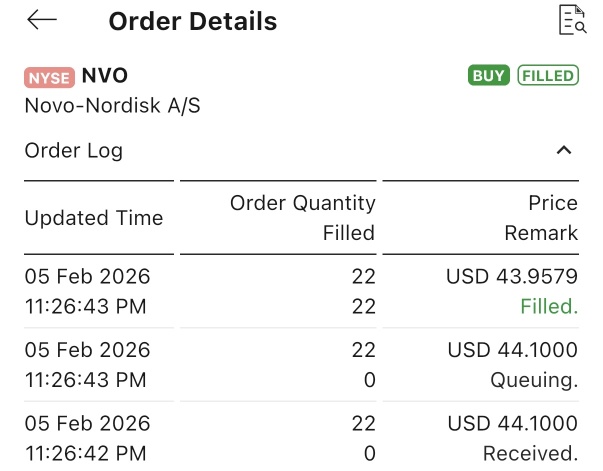Tap the green BUY badge
Viewport: 603px width, 471px height.
tap(488, 75)
